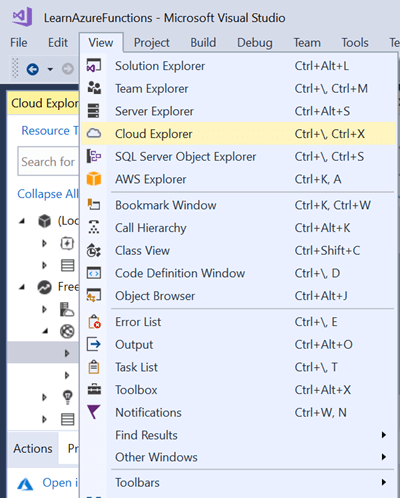Click the Collapse All link
The height and width of the screenshot is (498, 400).
(48, 194)
